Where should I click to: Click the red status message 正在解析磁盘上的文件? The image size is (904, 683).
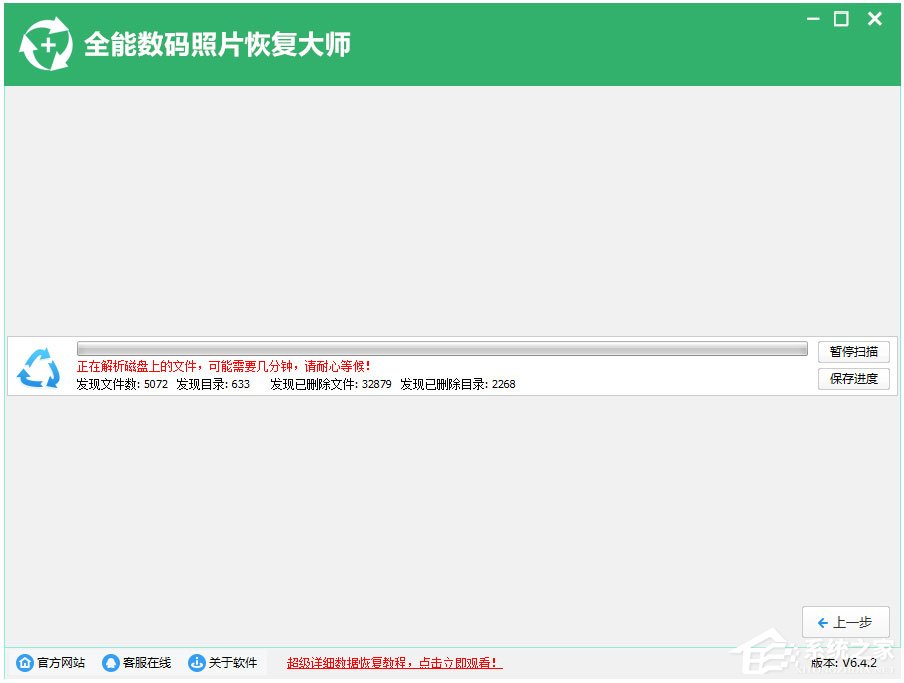[224, 366]
